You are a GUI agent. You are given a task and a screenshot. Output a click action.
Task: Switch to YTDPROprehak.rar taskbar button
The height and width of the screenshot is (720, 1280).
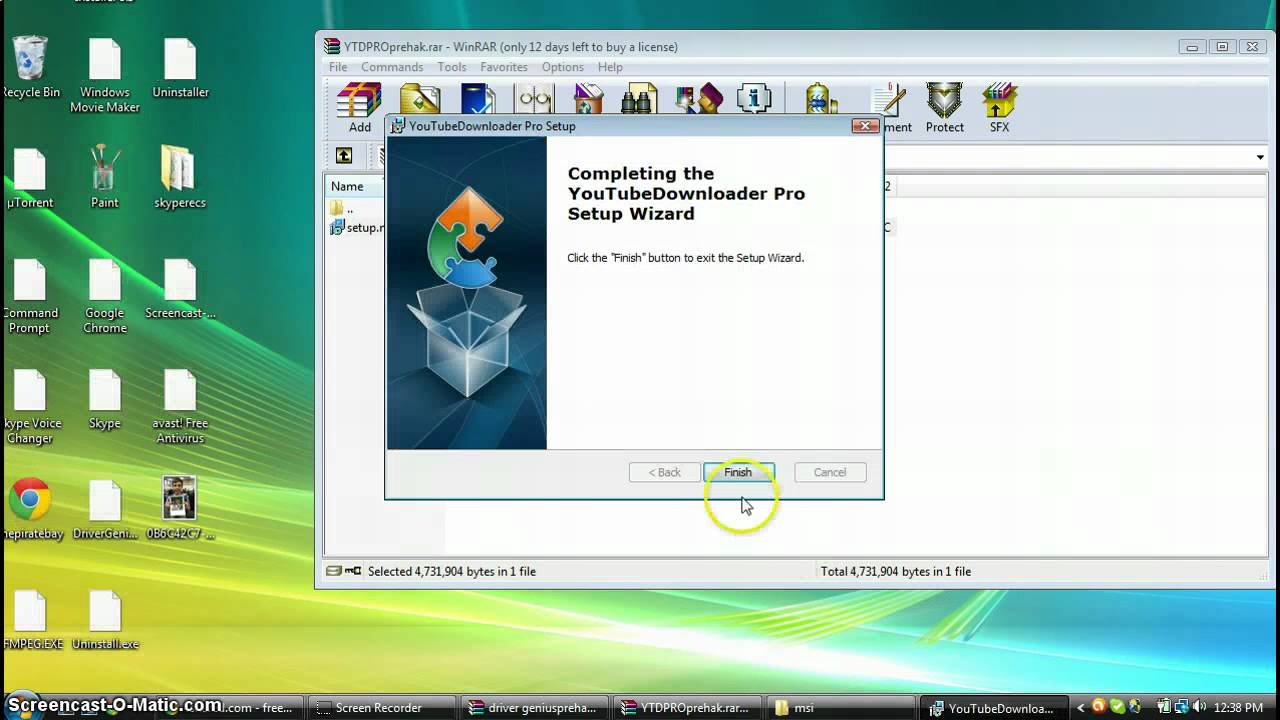686,708
